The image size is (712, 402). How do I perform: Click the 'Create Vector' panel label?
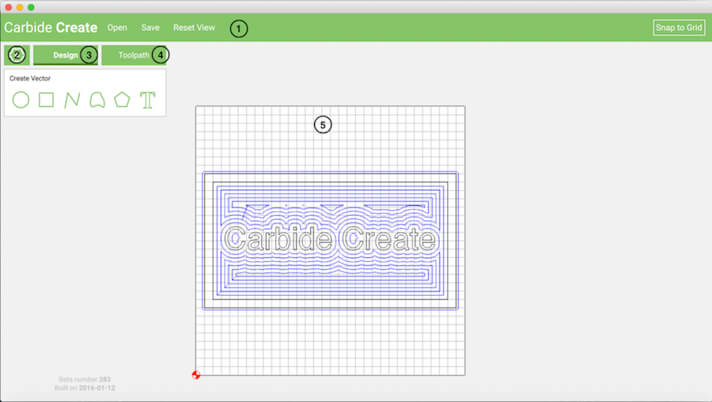[x=30, y=78]
